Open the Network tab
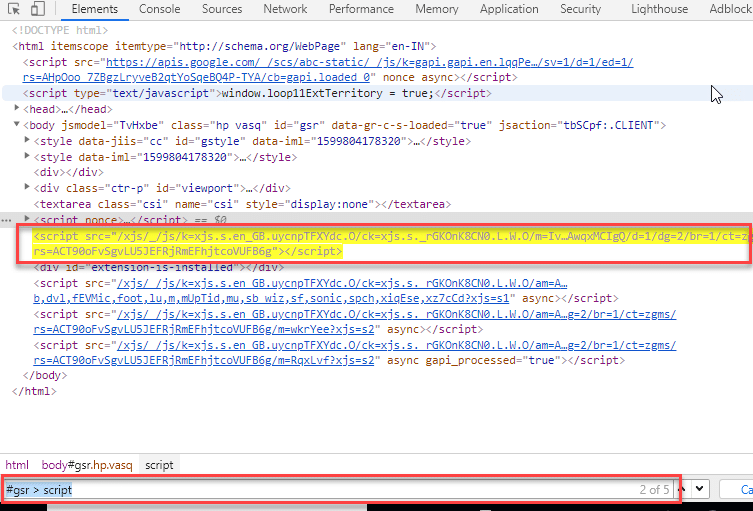This screenshot has width=753, height=511. click(x=285, y=9)
